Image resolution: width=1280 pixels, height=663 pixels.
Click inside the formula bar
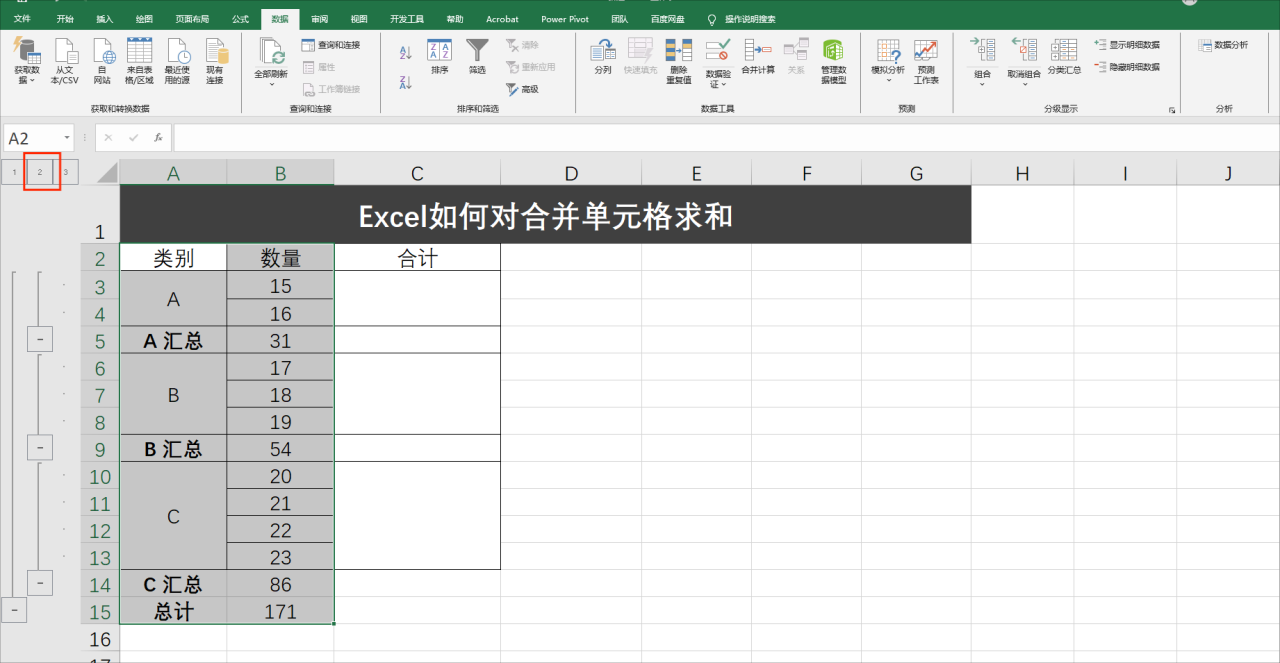pyautogui.click(x=725, y=138)
